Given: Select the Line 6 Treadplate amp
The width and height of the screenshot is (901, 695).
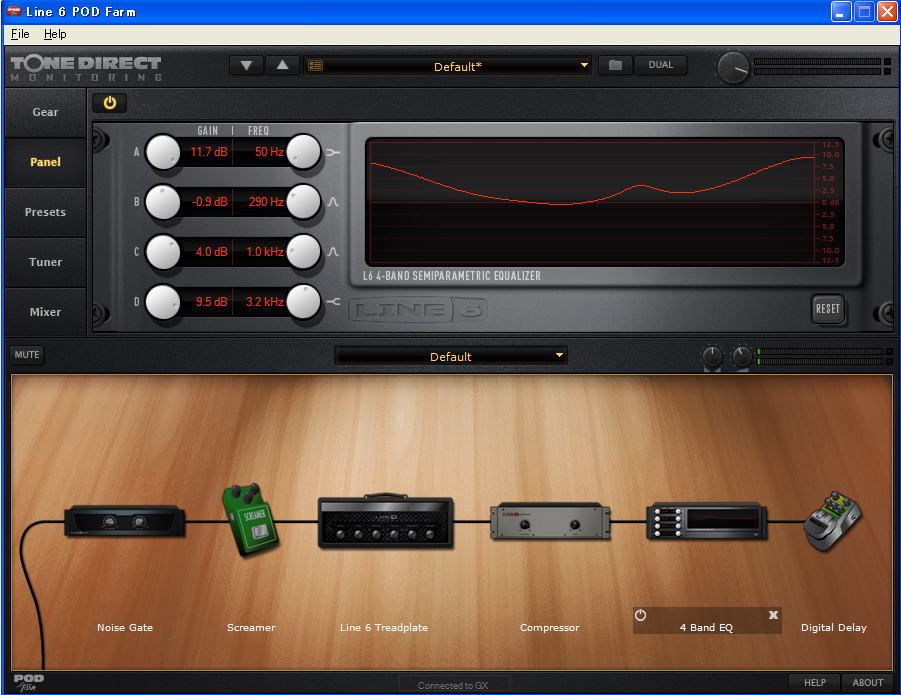Looking at the screenshot, I should [x=386, y=520].
